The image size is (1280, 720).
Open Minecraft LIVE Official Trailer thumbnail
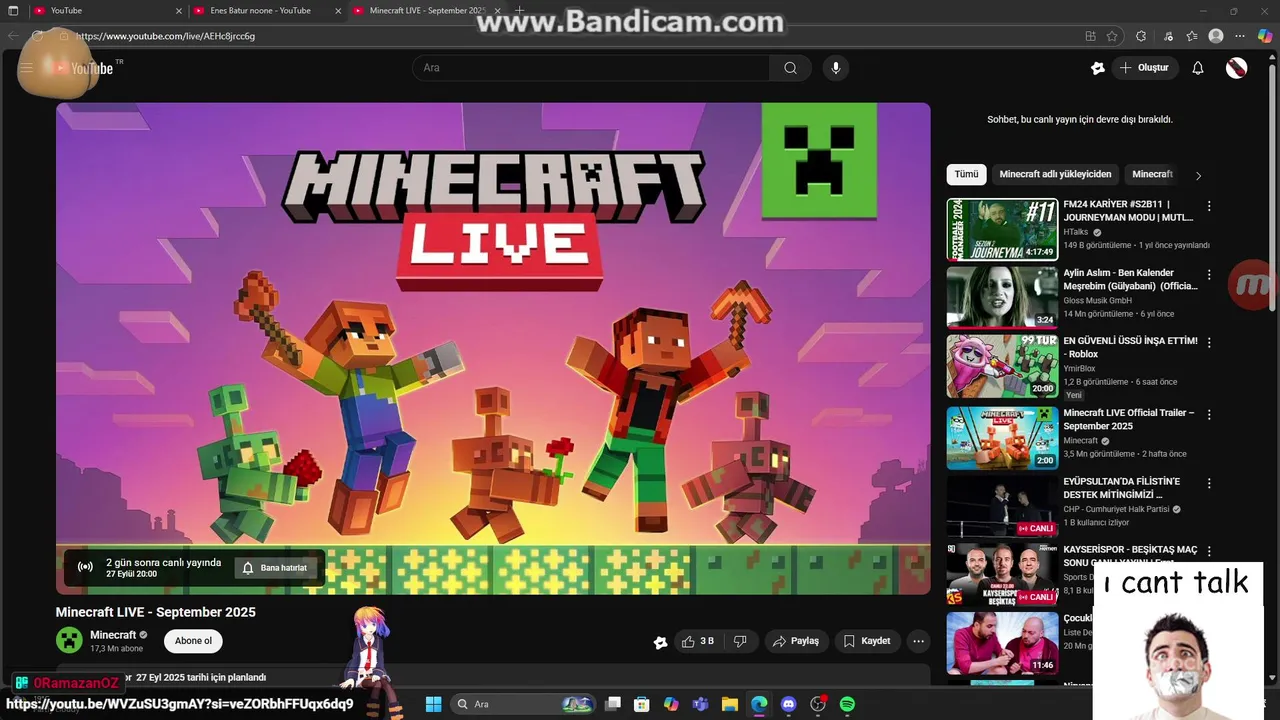point(1002,437)
